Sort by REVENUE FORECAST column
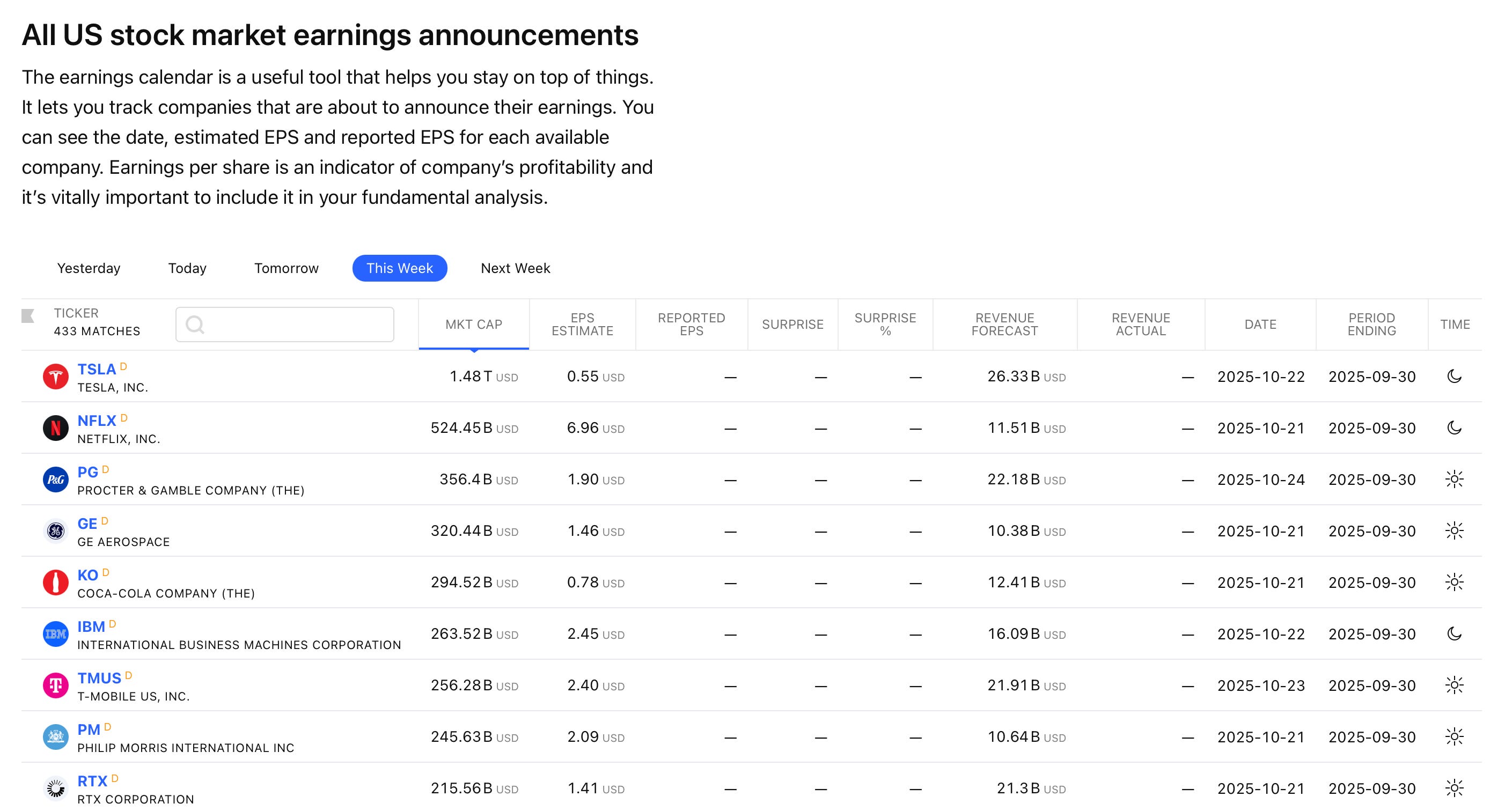The height and width of the screenshot is (811, 1512). click(x=1004, y=325)
